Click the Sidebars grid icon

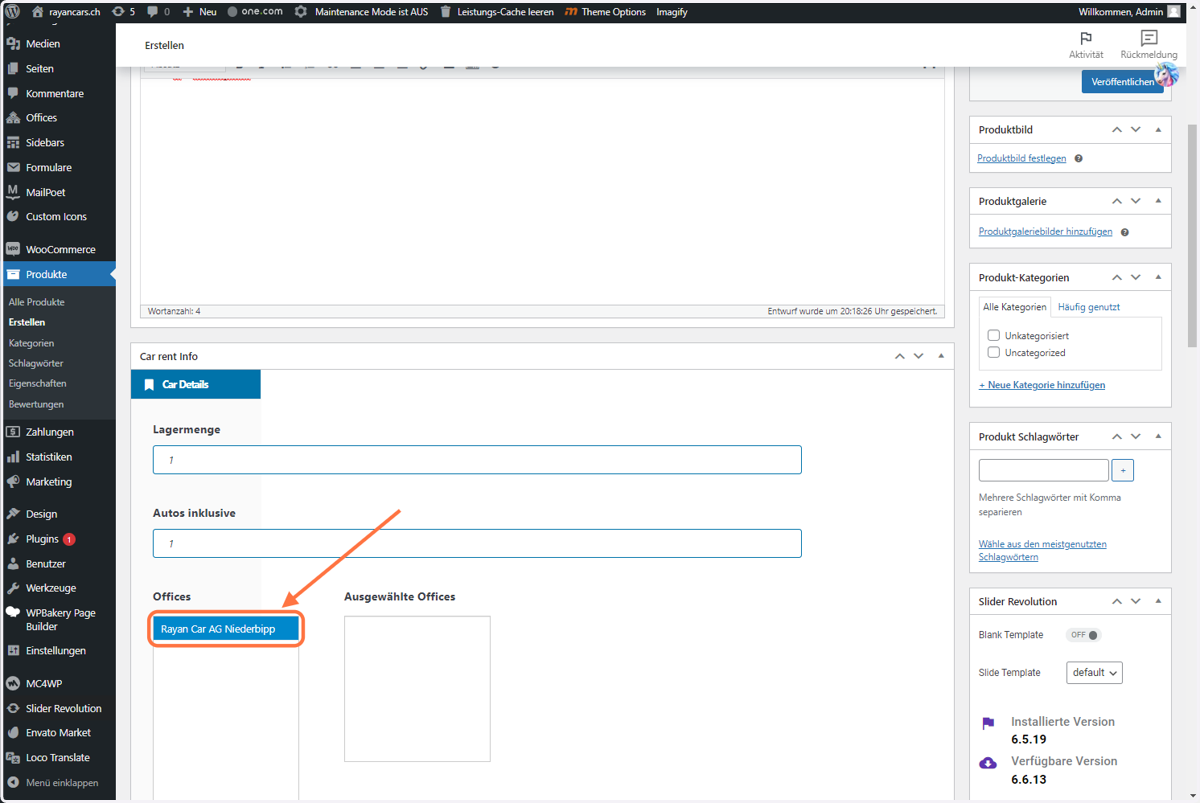13,143
